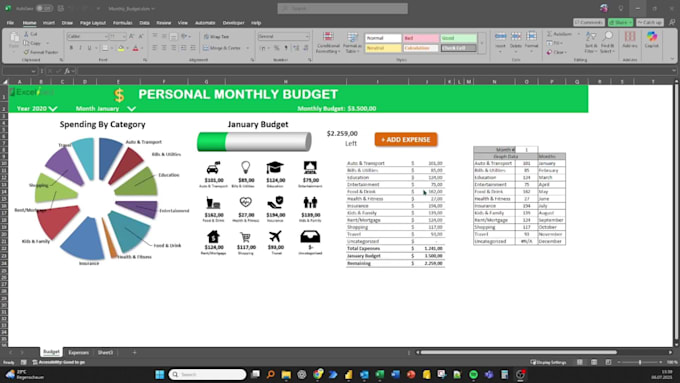
Task: Switch to the Developer tab
Action: click(x=233, y=23)
